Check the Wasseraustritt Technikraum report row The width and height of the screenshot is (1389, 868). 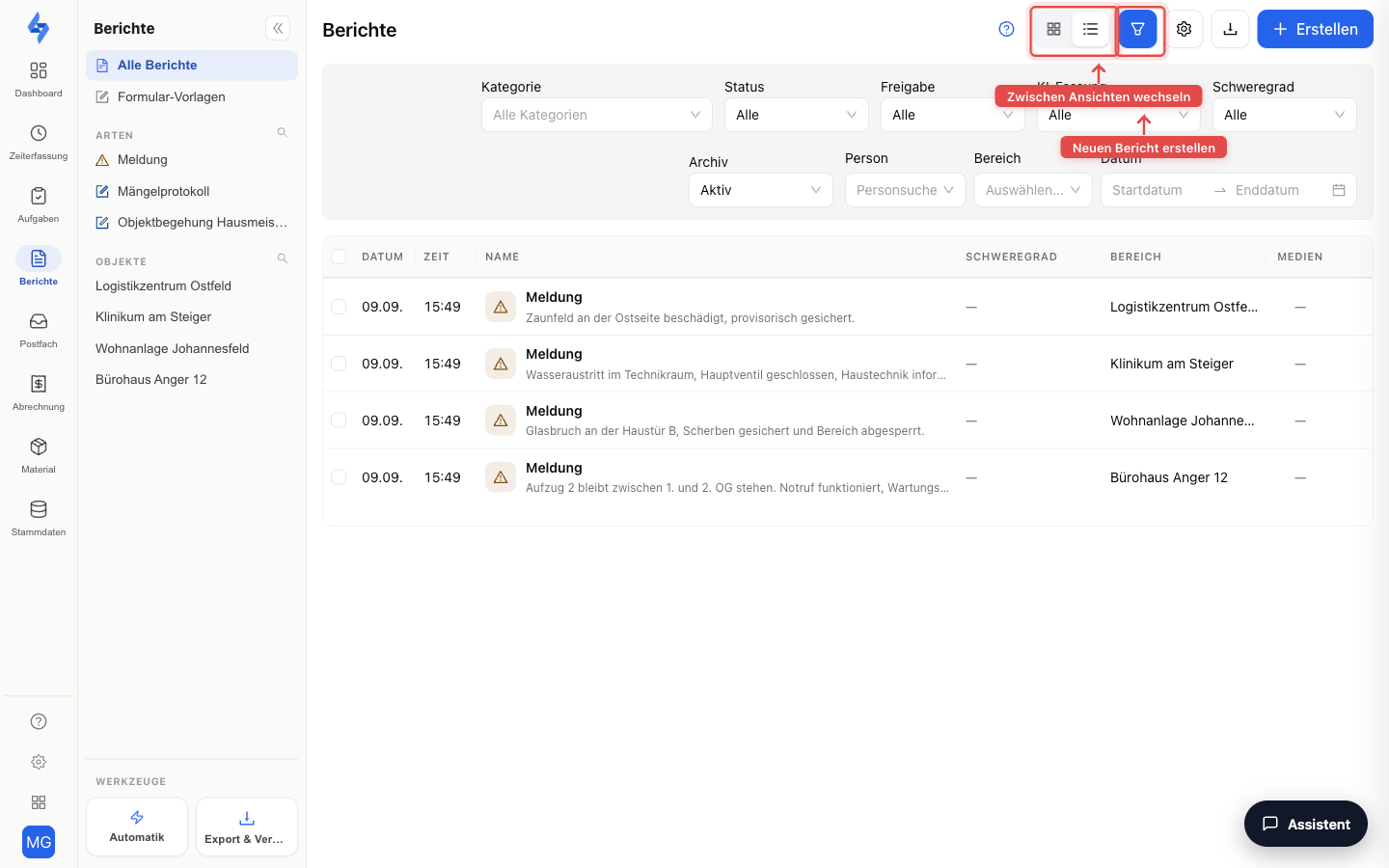pyautogui.click(x=339, y=364)
